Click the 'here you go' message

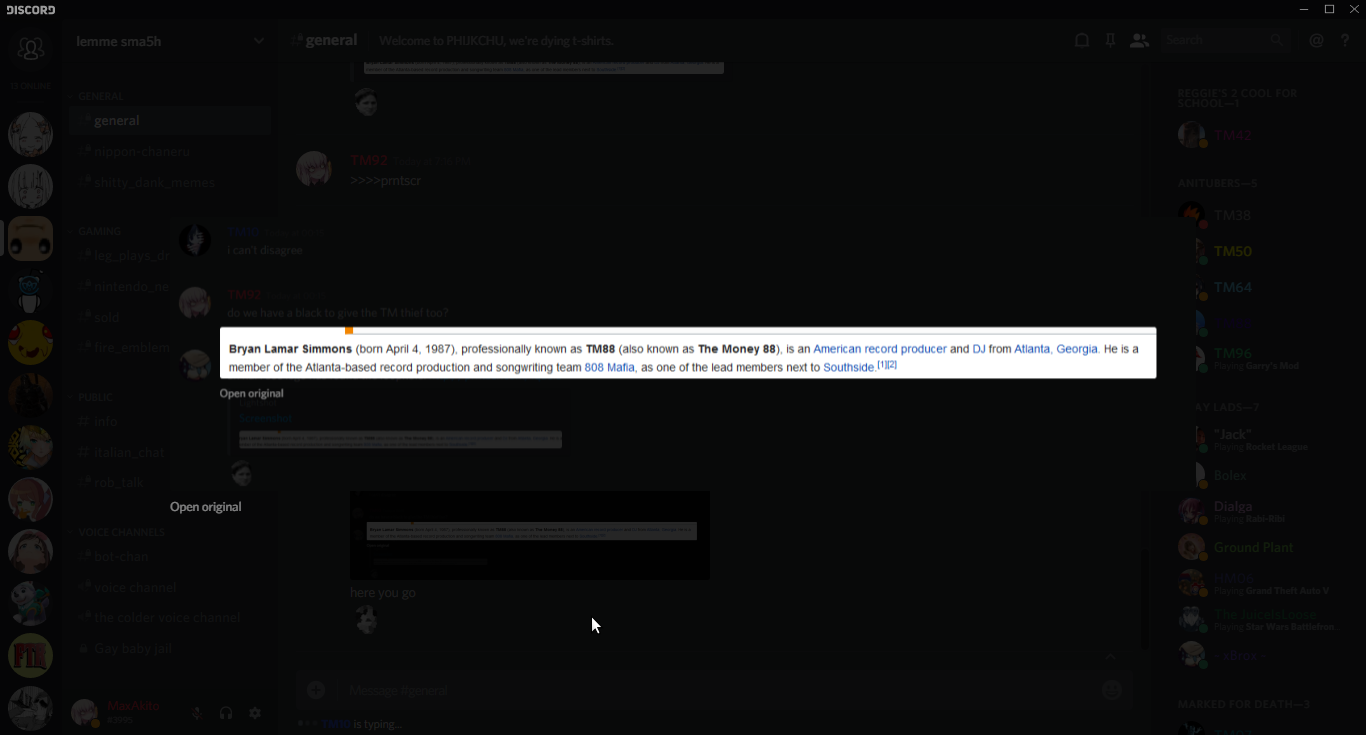point(383,593)
